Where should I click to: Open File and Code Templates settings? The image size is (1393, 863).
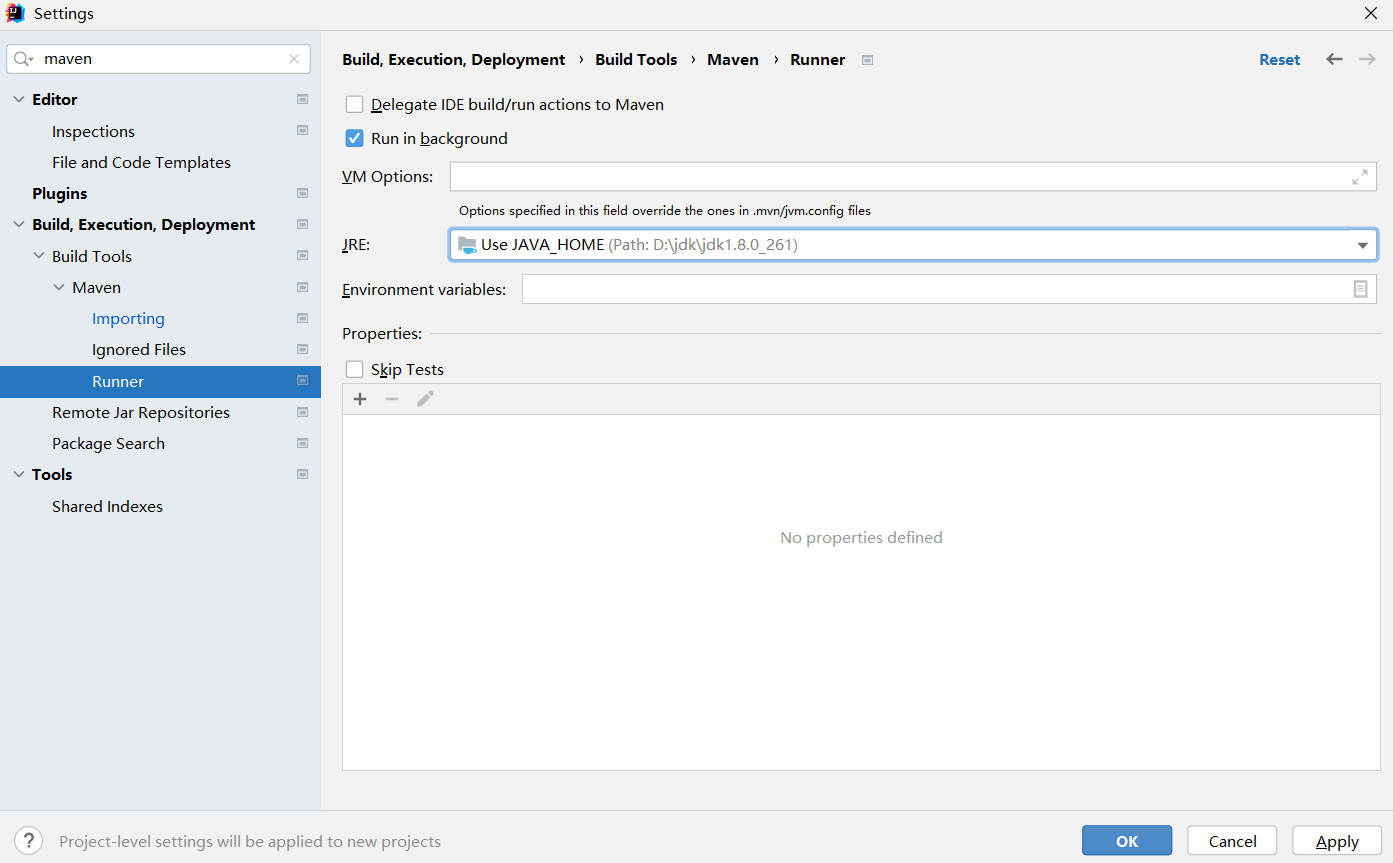pos(141,162)
